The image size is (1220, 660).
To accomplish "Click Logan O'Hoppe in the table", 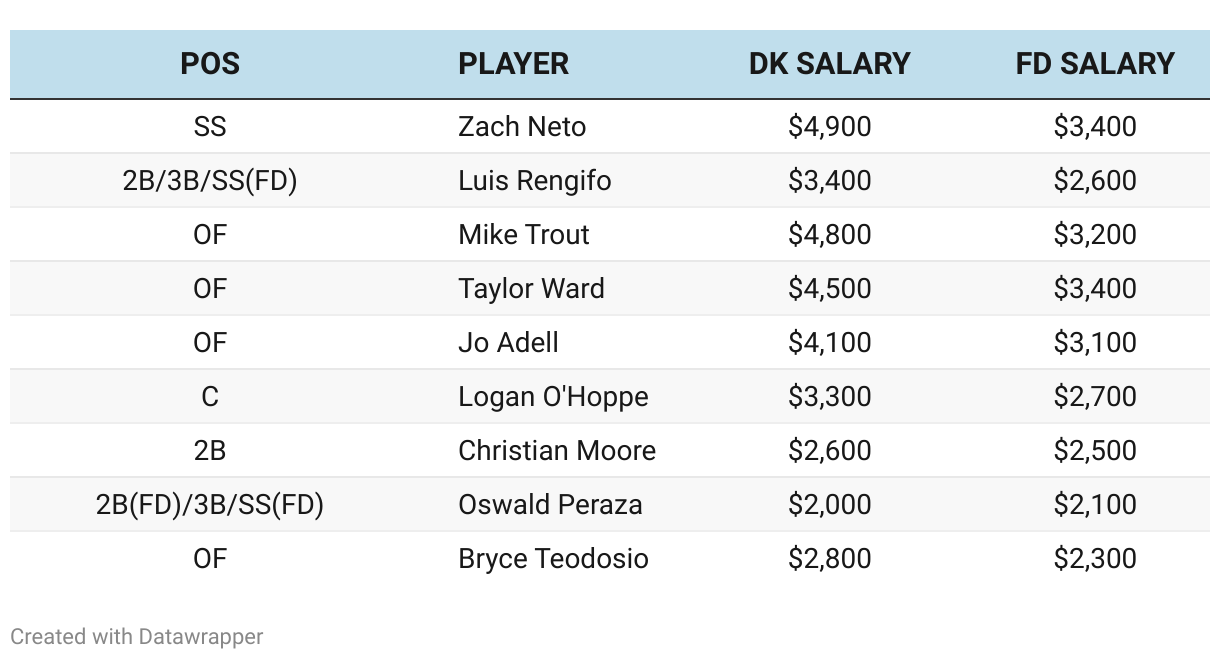I will (553, 397).
